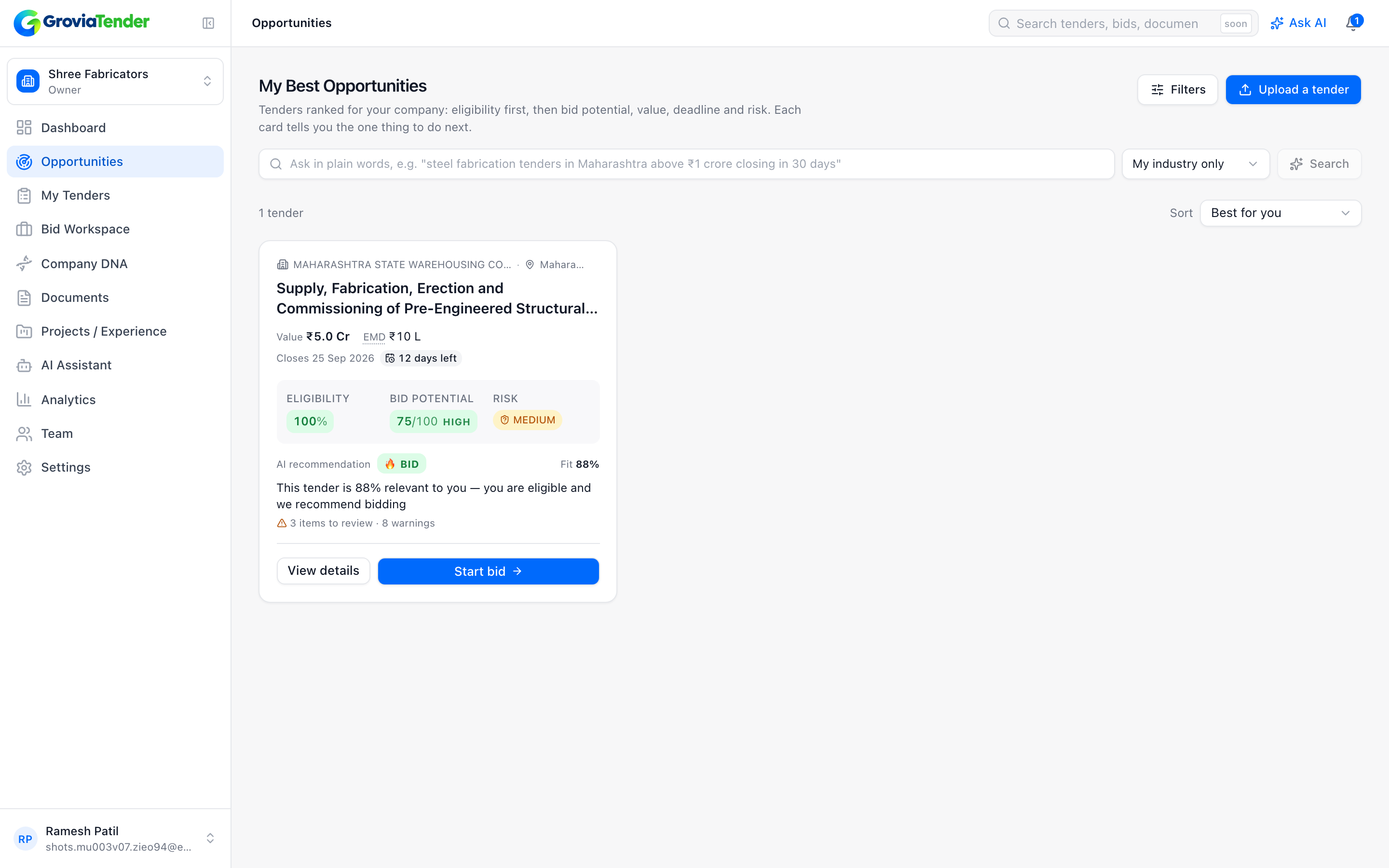Click the AI Assistant robot icon
Image resolution: width=1389 pixels, height=868 pixels.
24,365
